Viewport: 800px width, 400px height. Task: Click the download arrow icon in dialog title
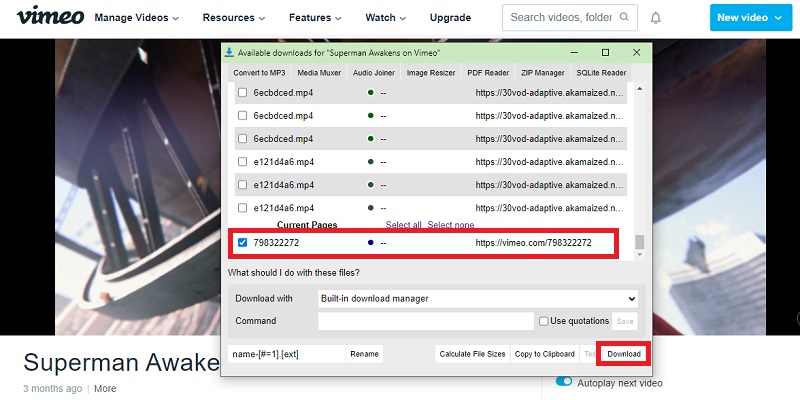(230, 52)
